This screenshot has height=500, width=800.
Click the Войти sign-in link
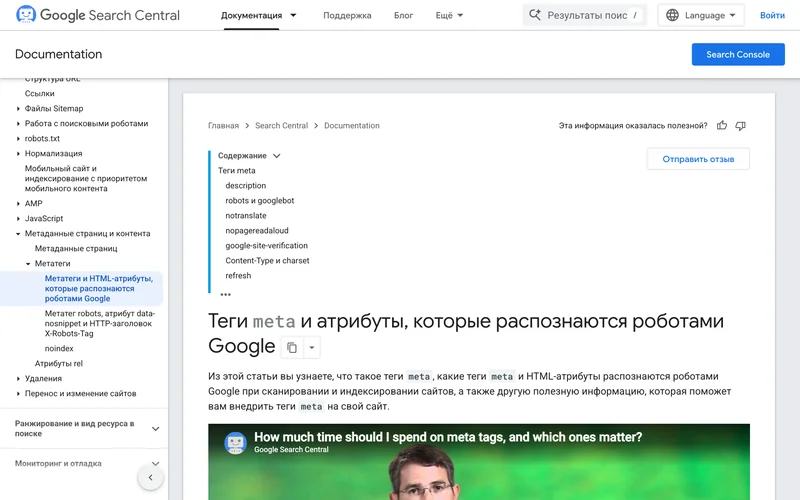[772, 15]
